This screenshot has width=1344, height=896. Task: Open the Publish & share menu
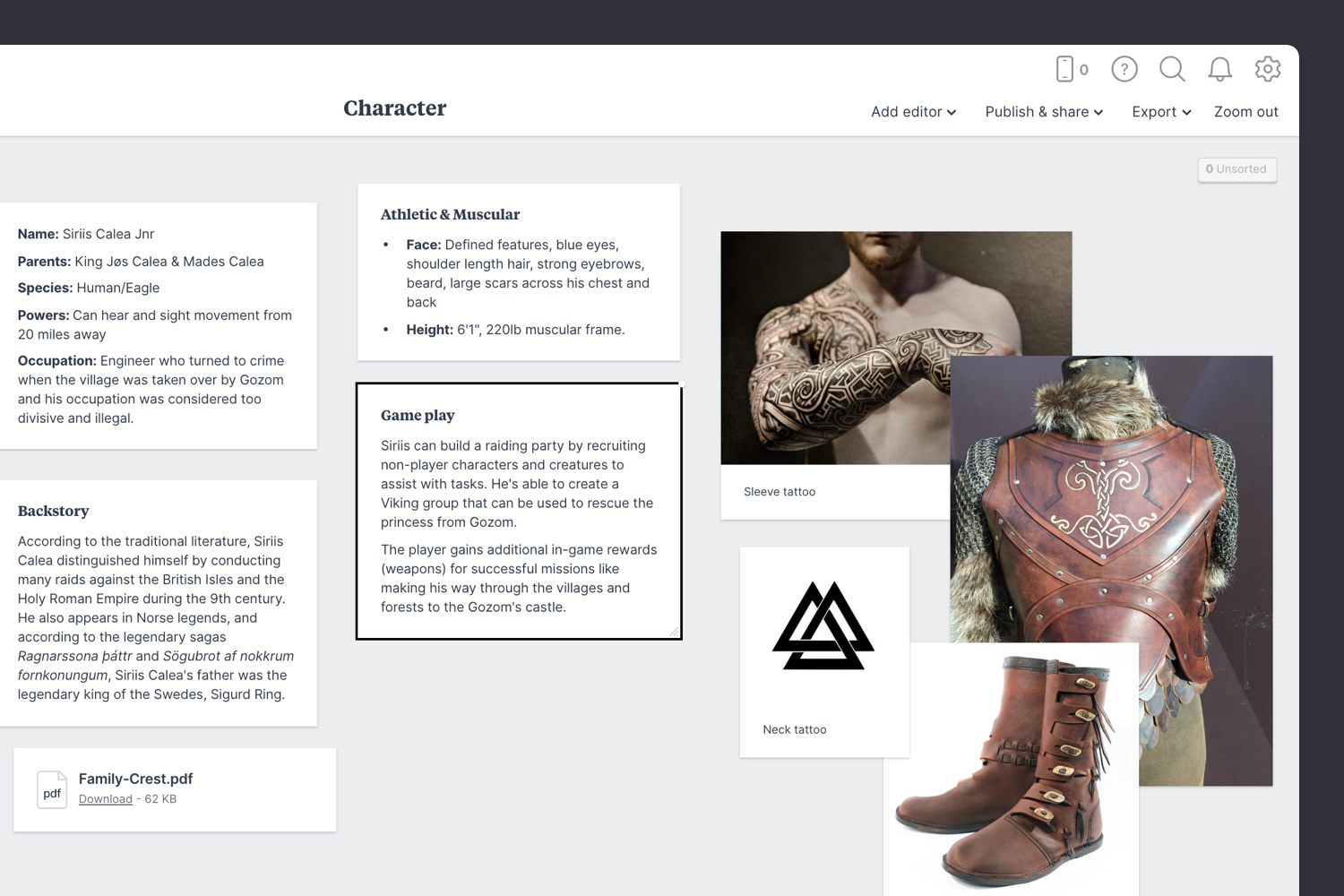(x=1044, y=112)
